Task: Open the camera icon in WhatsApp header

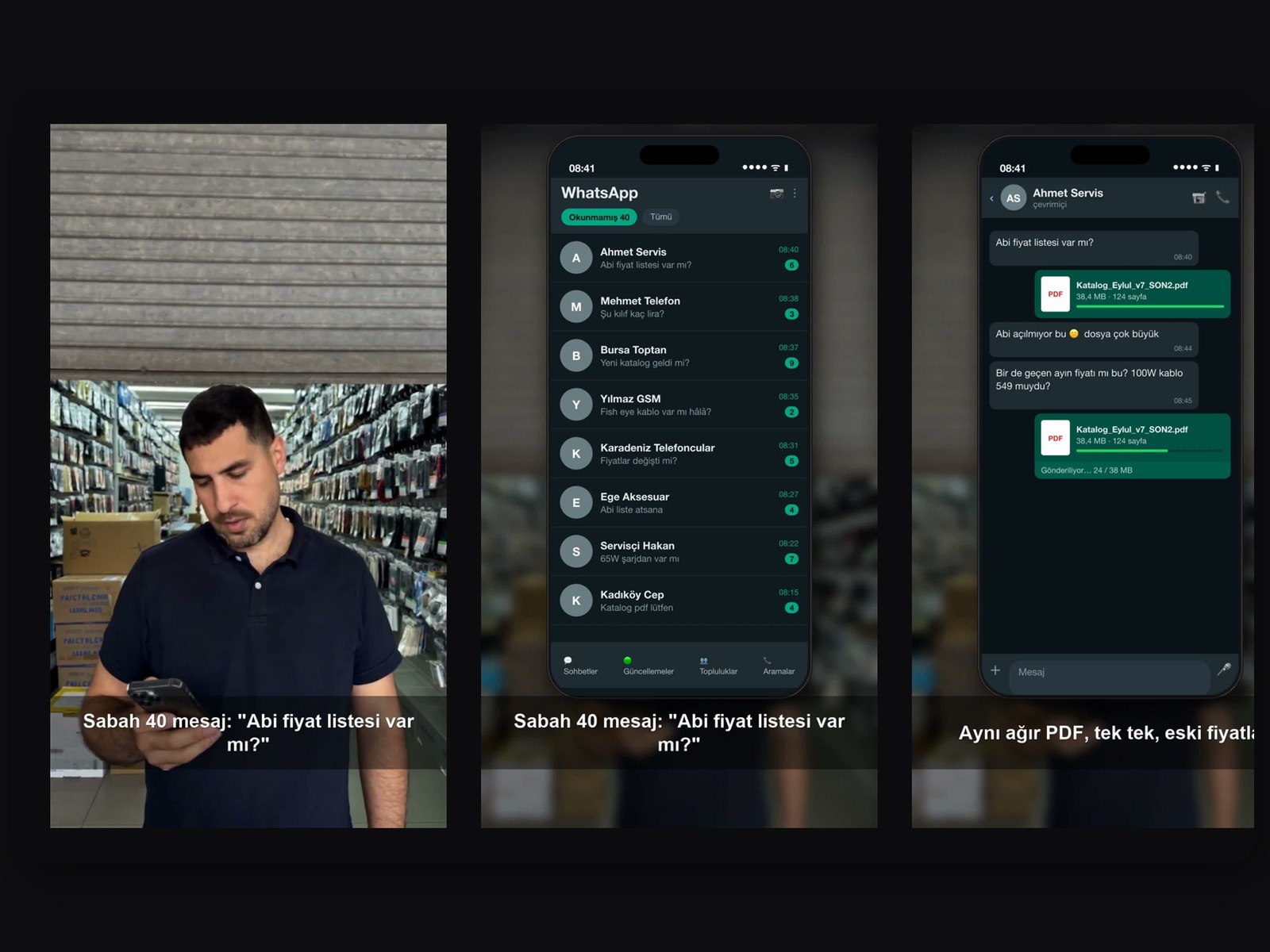Action: [776, 194]
